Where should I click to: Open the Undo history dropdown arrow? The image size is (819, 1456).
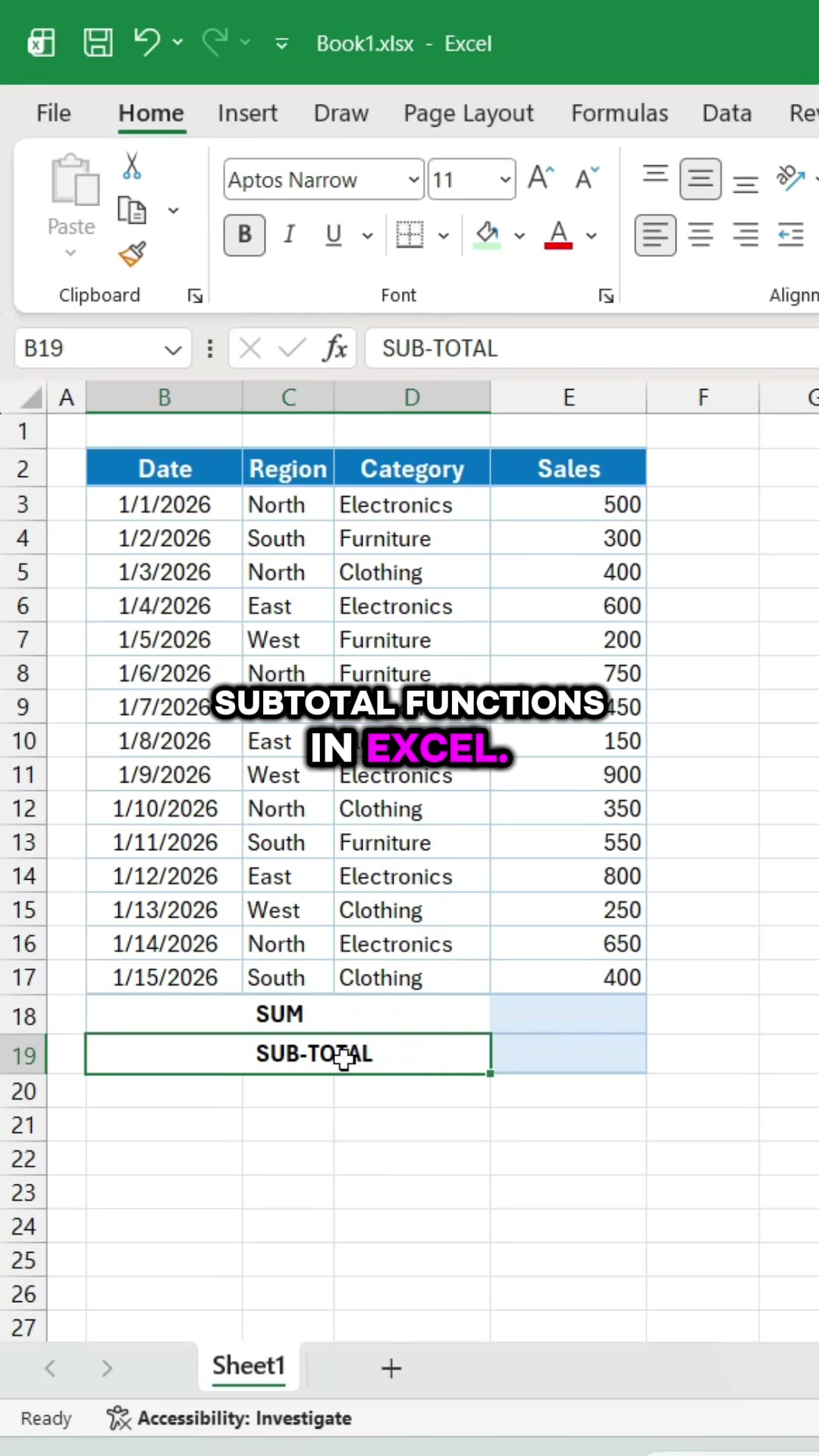[x=178, y=42]
